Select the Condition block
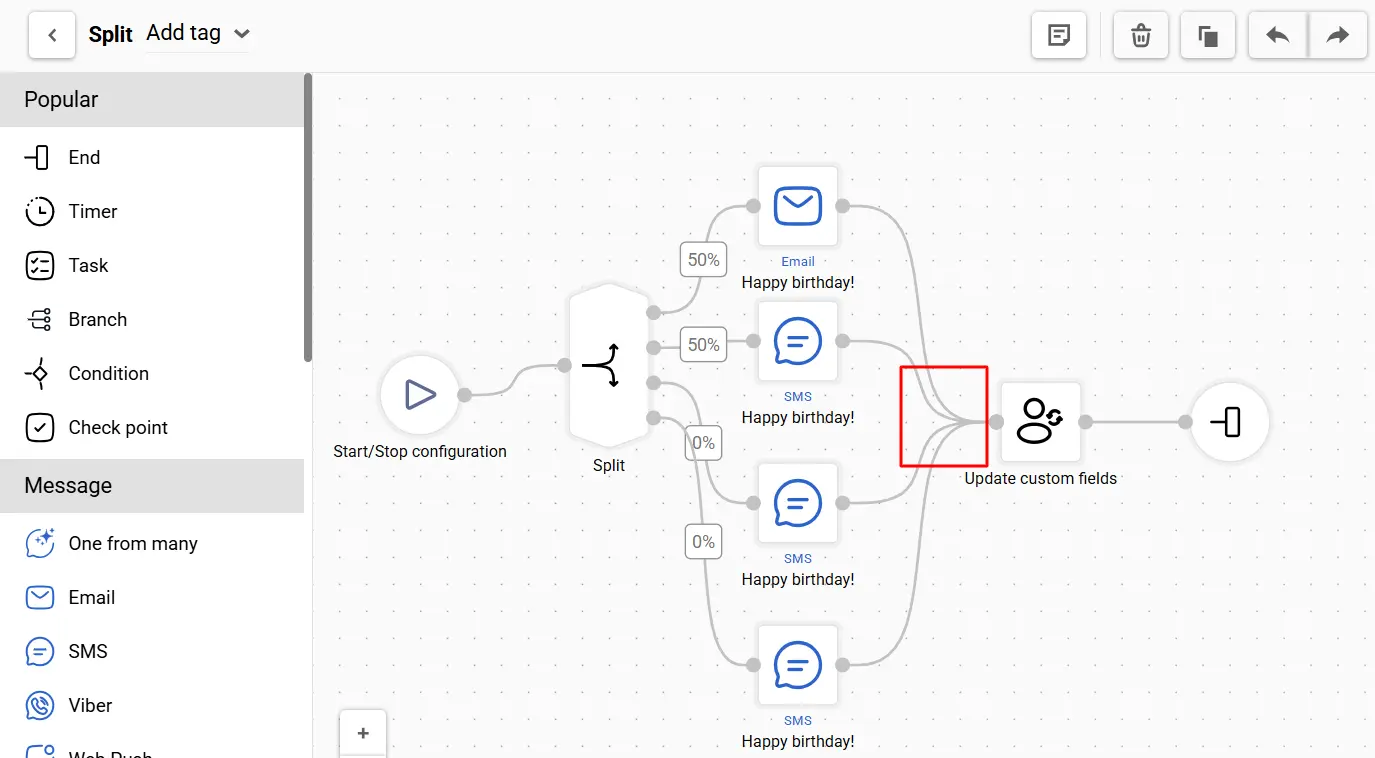The image size is (1375, 758). (x=108, y=373)
